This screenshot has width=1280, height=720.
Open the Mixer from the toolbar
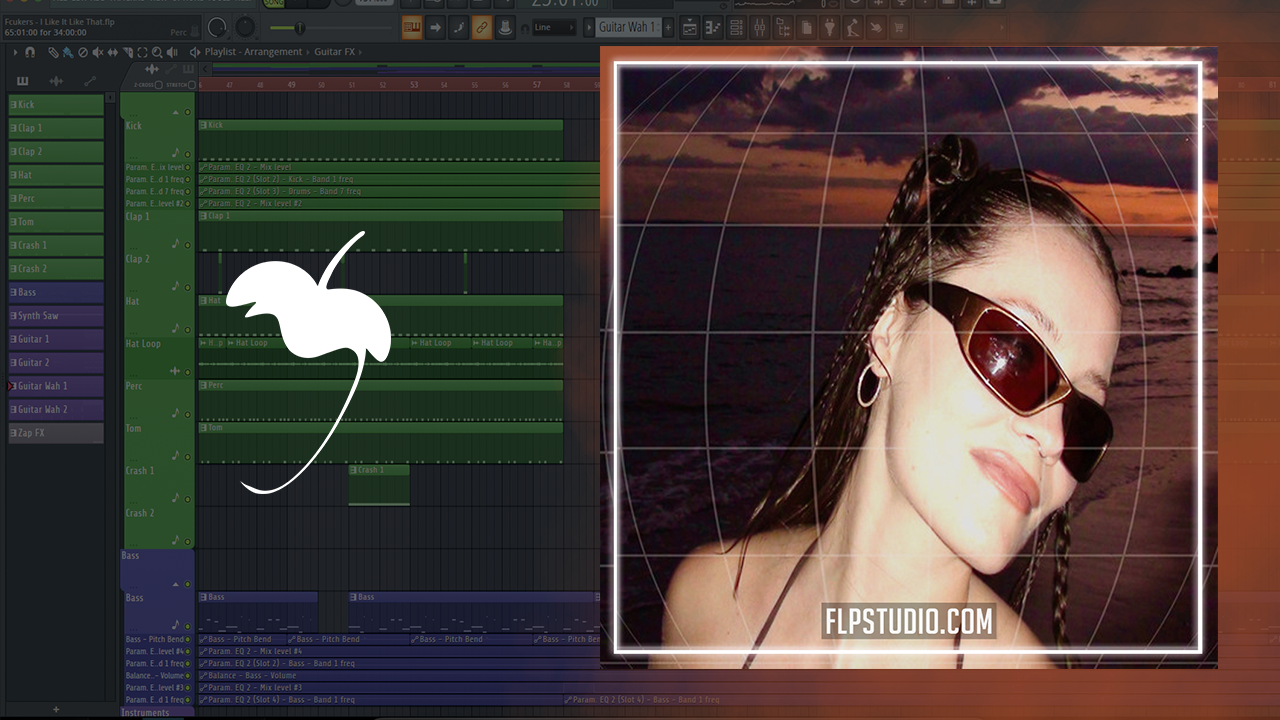coord(760,27)
